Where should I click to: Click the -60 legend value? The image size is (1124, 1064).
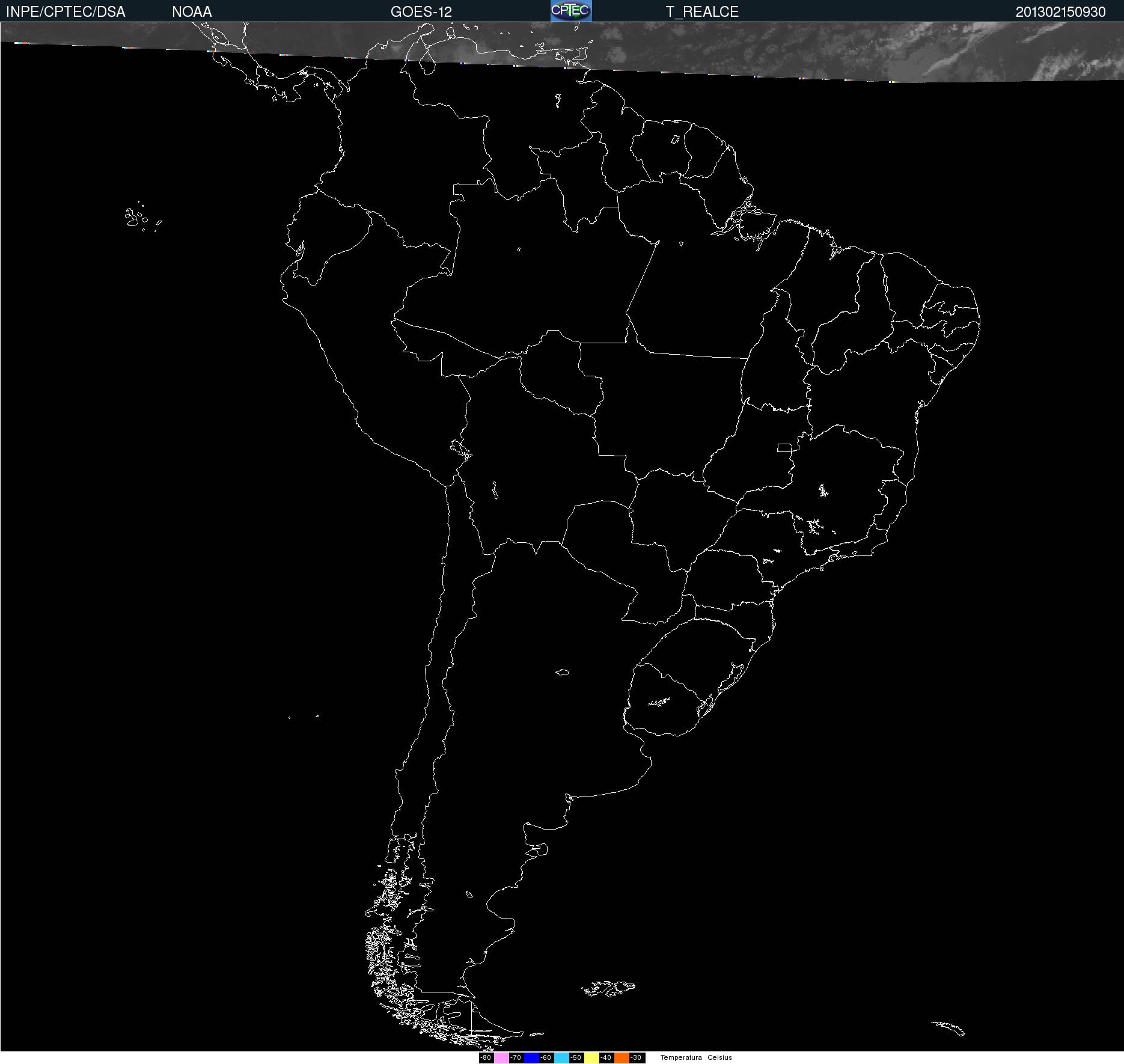tap(546, 1058)
